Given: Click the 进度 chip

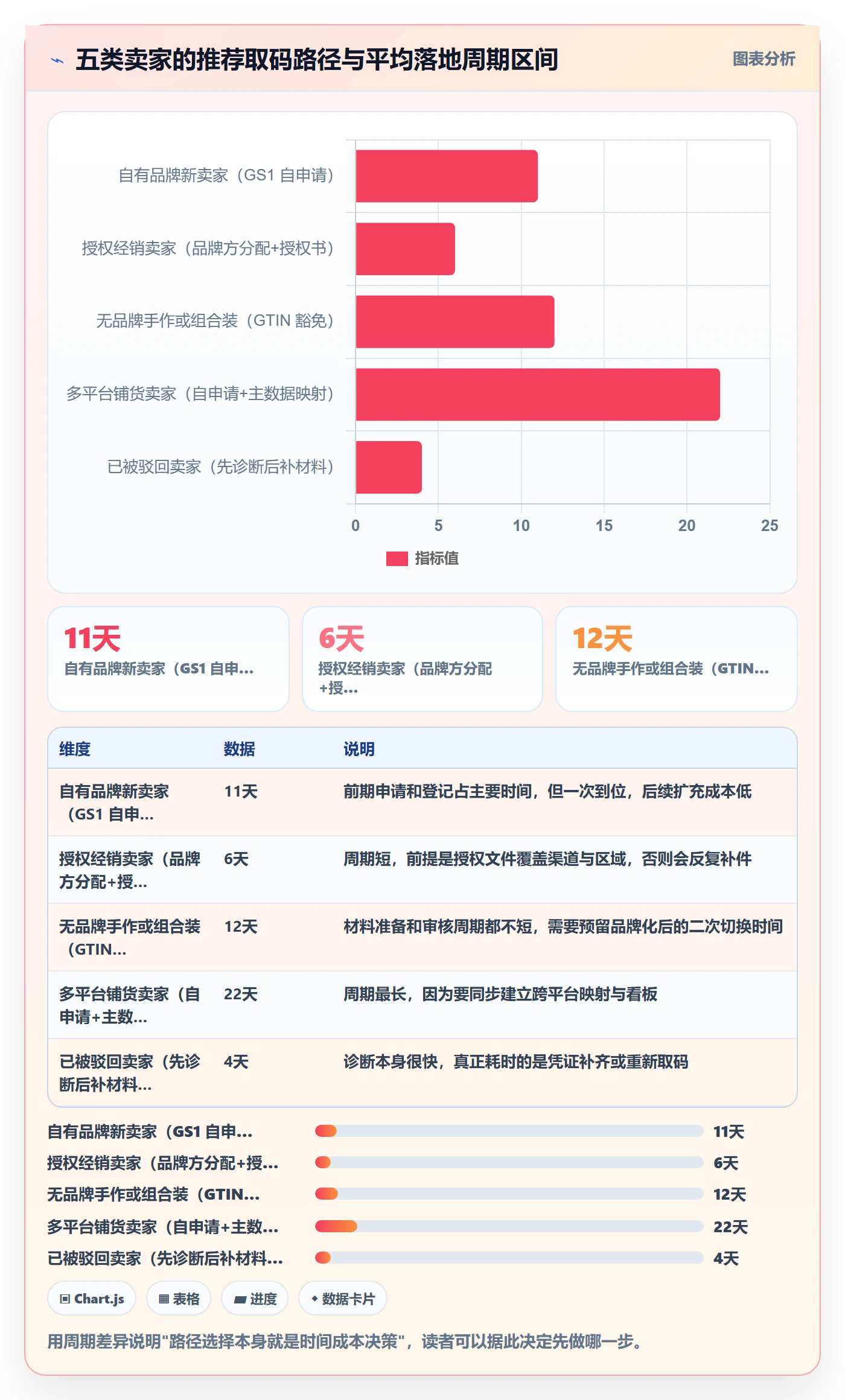Looking at the screenshot, I should (255, 1299).
